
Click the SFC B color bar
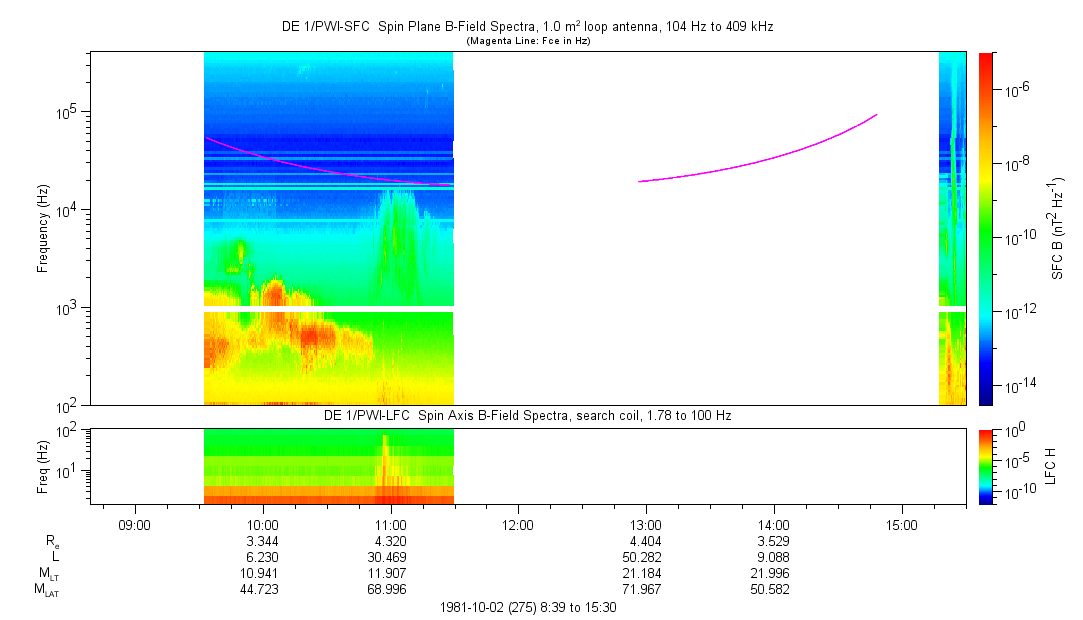coord(985,228)
